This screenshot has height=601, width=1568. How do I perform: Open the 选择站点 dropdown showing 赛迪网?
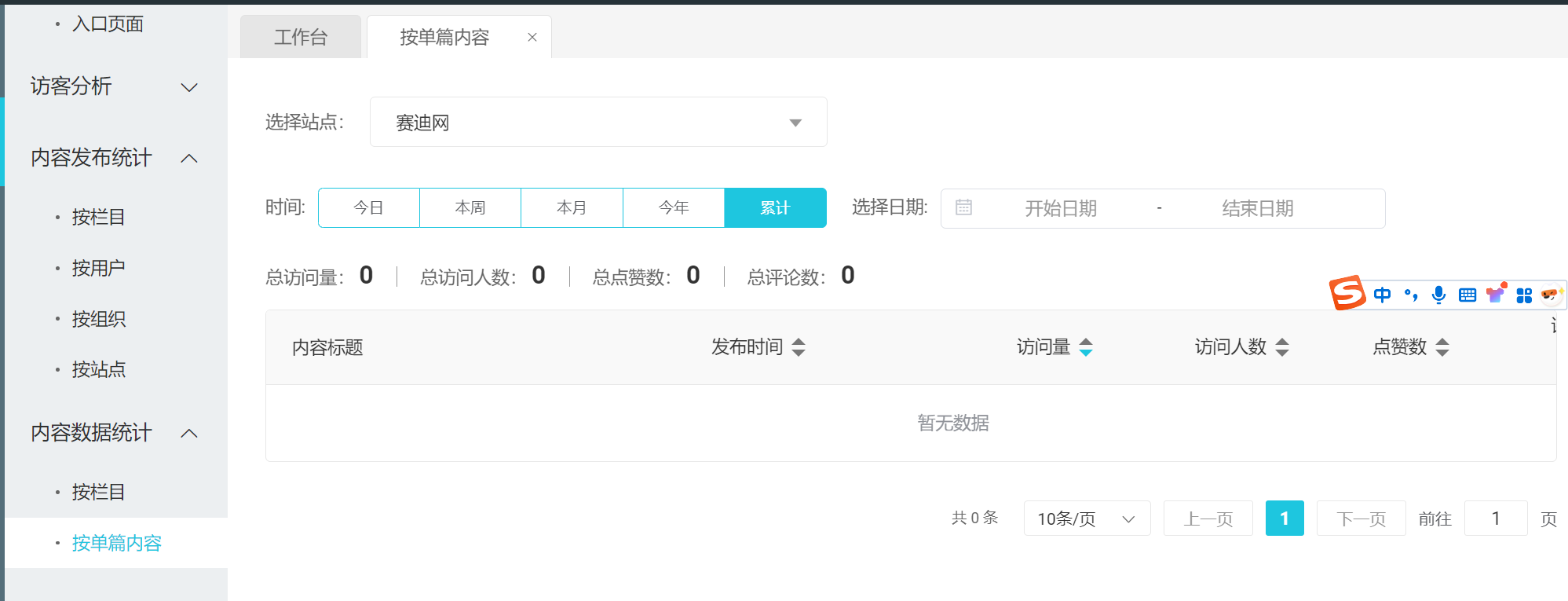point(598,122)
